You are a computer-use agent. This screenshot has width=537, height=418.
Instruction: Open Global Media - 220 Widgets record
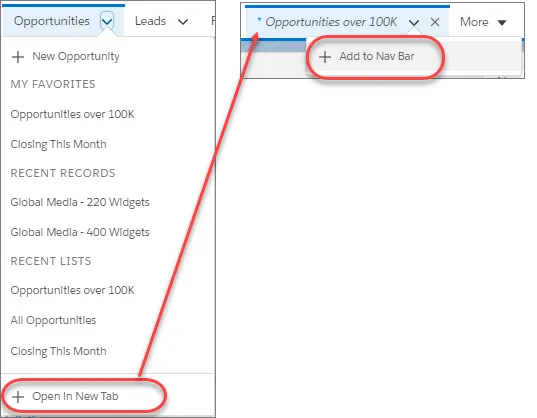pyautogui.click(x=80, y=202)
